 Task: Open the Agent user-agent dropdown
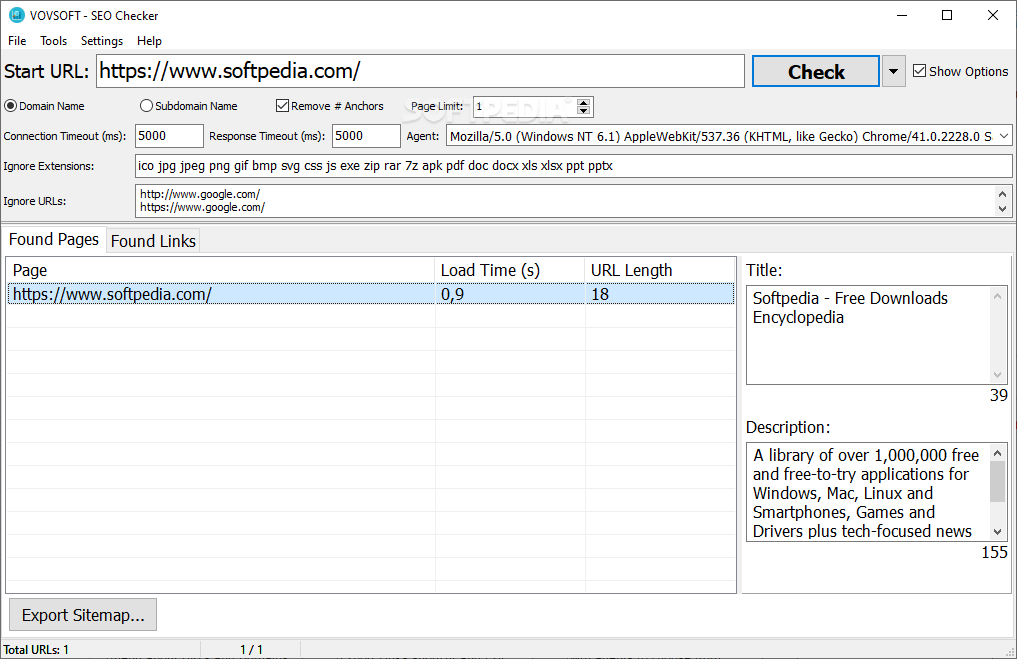click(1004, 136)
